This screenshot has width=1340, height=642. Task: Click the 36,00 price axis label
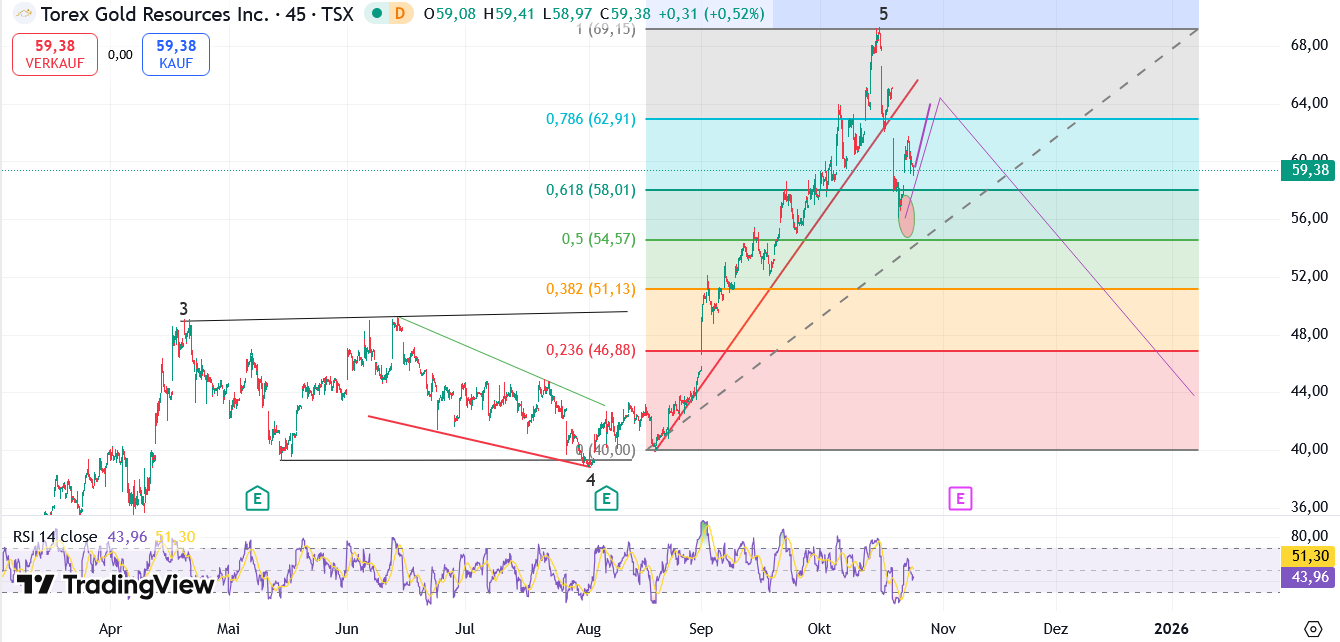(x=1309, y=507)
